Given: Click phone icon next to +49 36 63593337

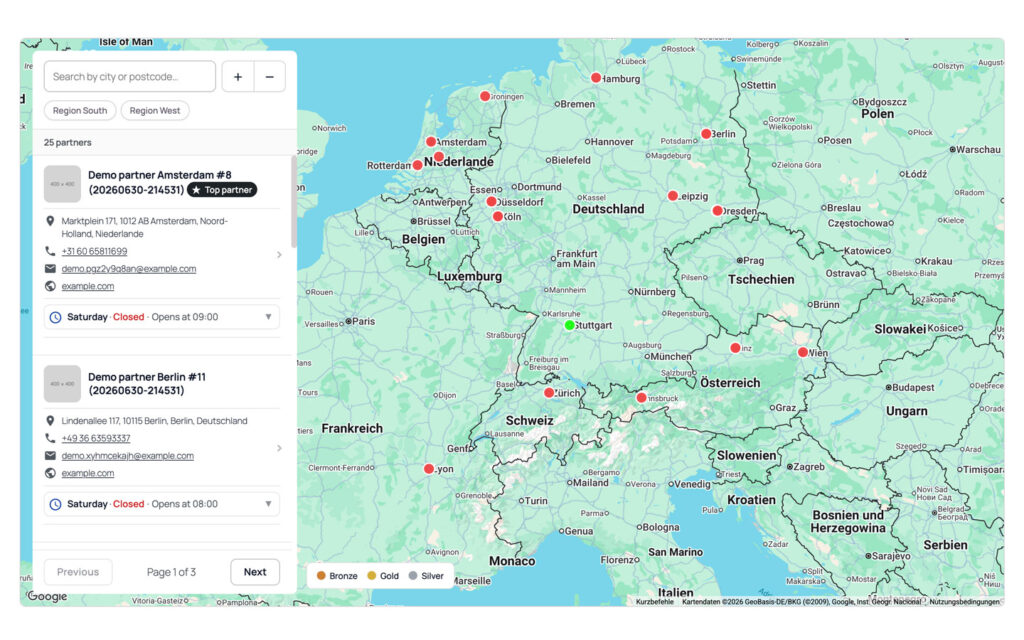Looking at the screenshot, I should coord(50,438).
